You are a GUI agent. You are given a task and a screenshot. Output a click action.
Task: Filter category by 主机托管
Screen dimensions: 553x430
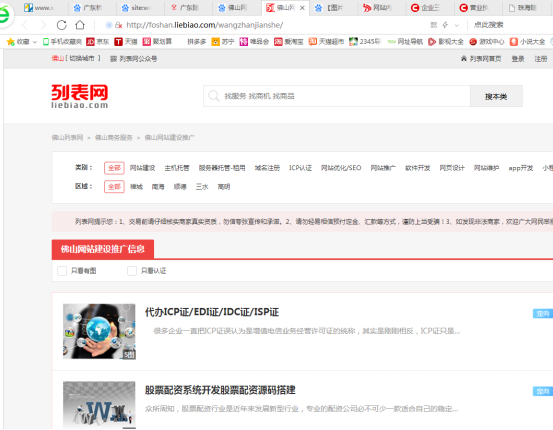click(177, 168)
